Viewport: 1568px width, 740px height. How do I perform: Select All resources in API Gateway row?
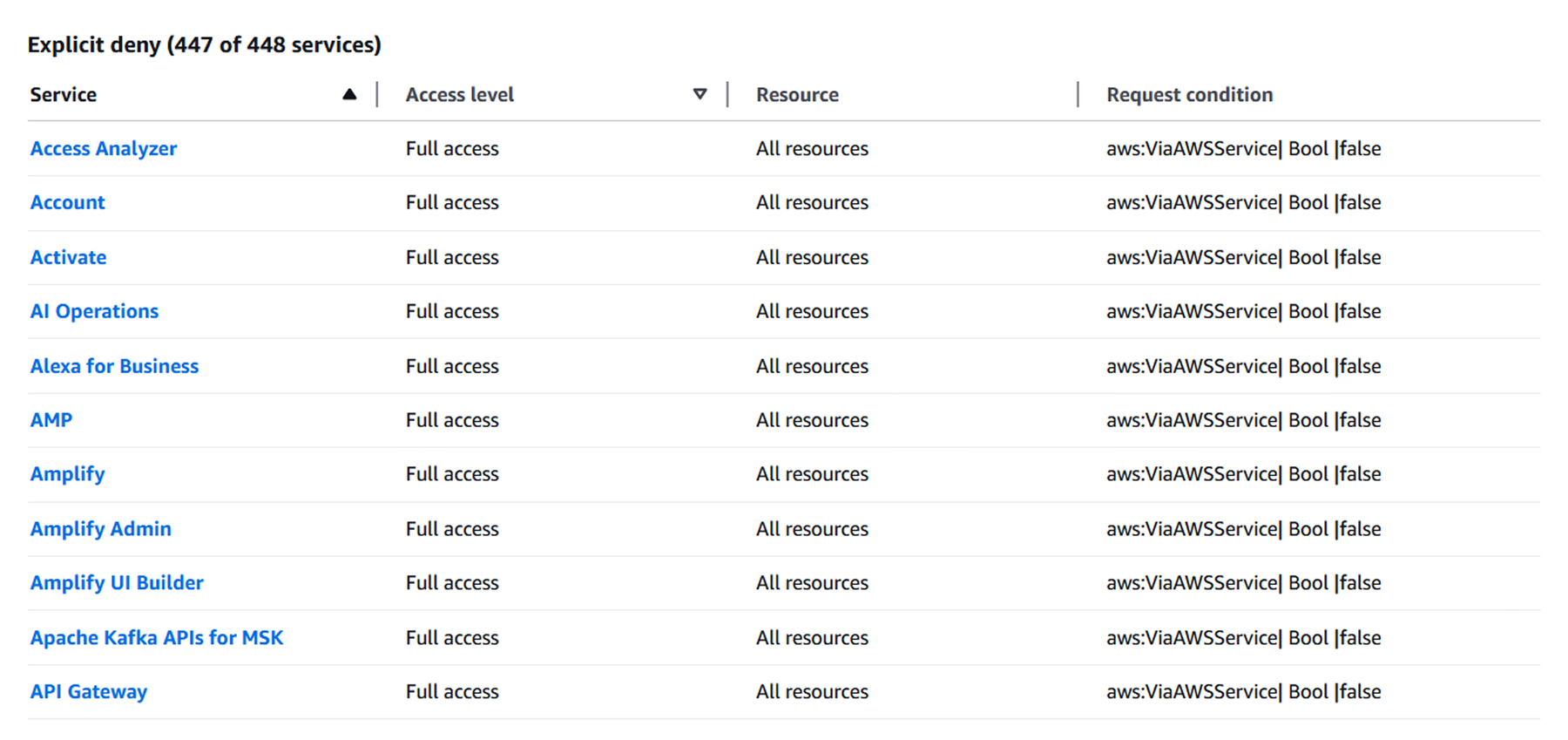(x=812, y=692)
